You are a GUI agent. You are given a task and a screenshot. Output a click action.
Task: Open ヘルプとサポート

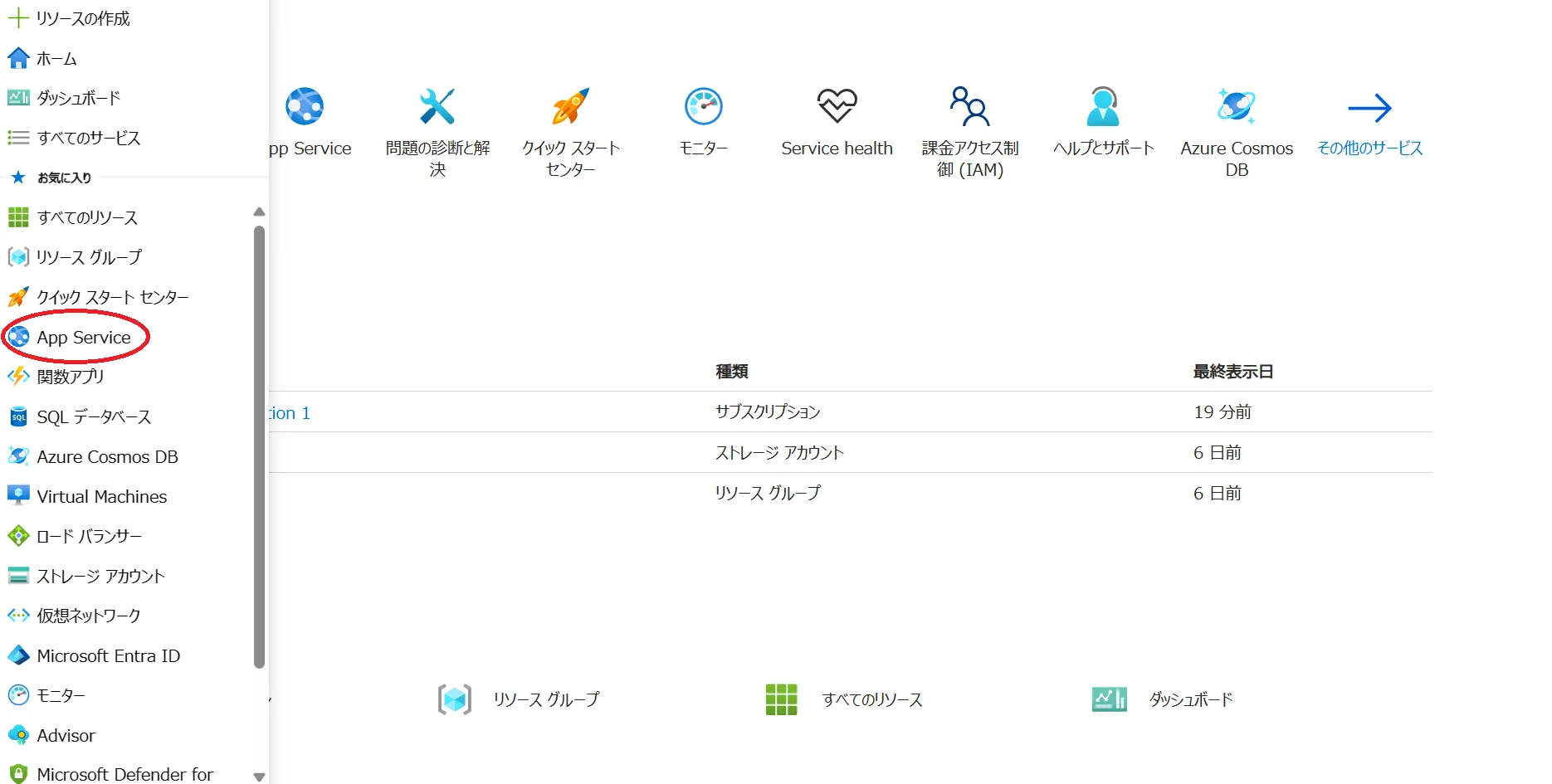tap(1102, 123)
